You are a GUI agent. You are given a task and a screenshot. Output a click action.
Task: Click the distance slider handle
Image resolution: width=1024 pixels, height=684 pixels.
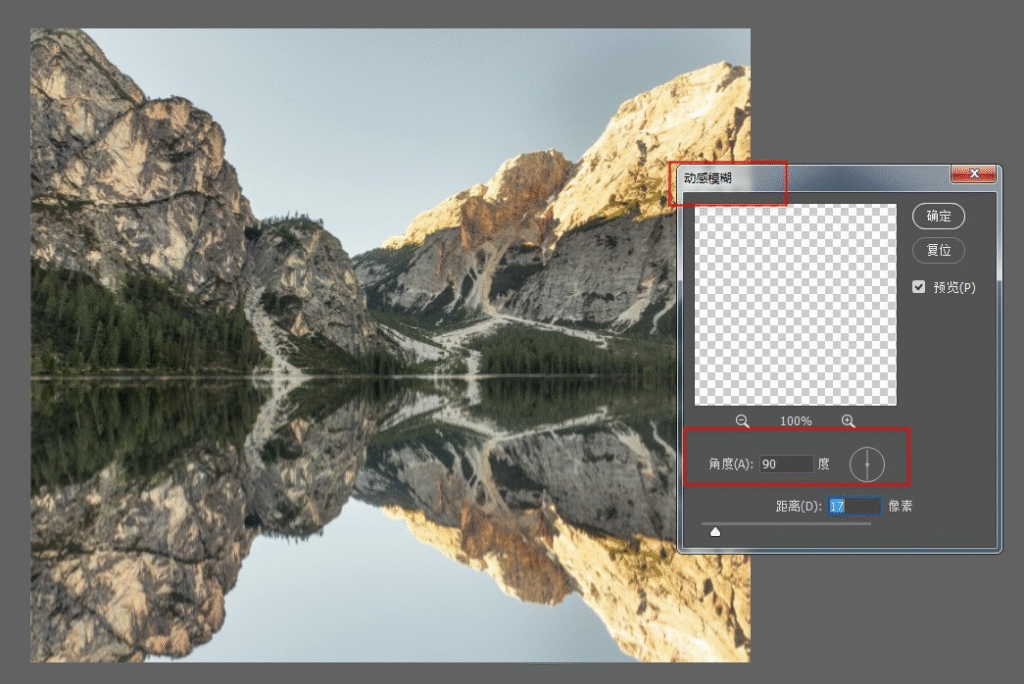[x=715, y=532]
